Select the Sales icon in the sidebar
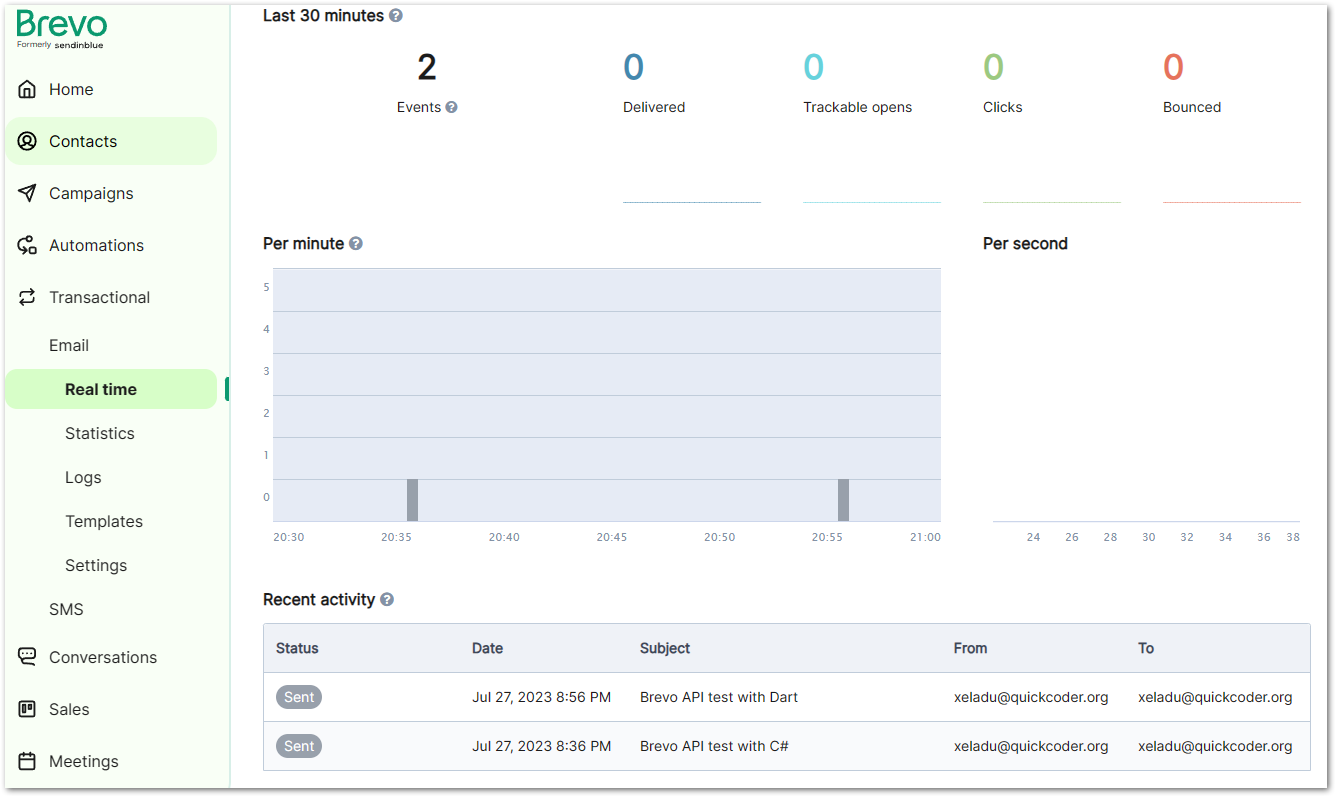The image size is (1336, 797). pos(27,709)
